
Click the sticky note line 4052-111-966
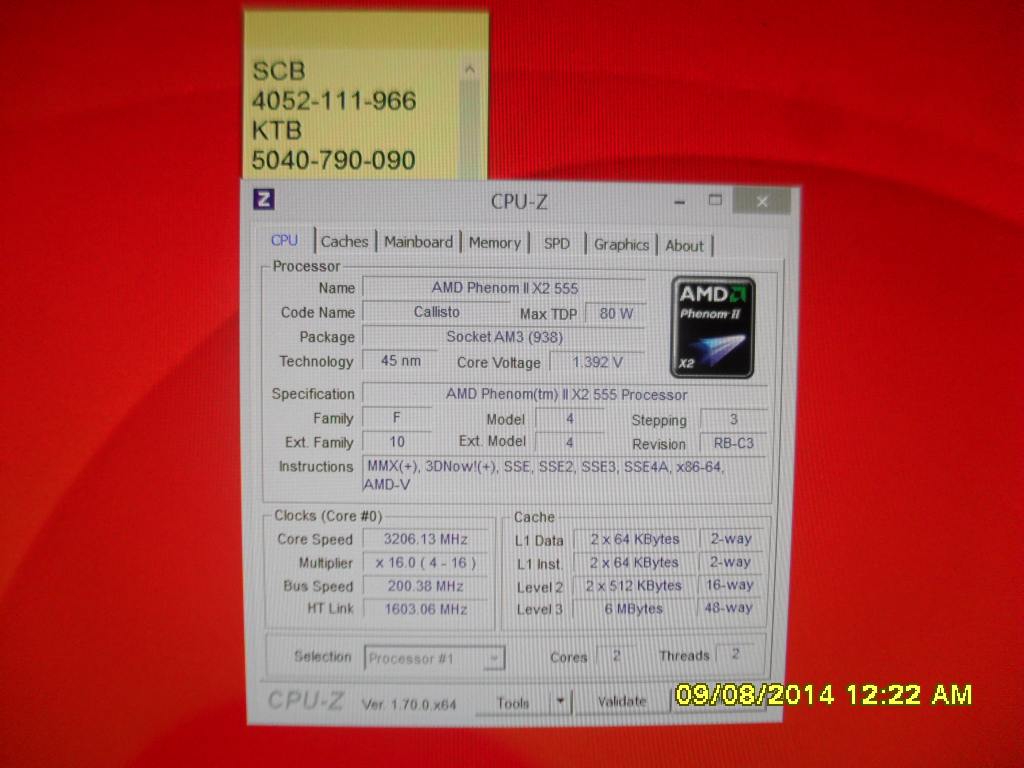click(334, 101)
